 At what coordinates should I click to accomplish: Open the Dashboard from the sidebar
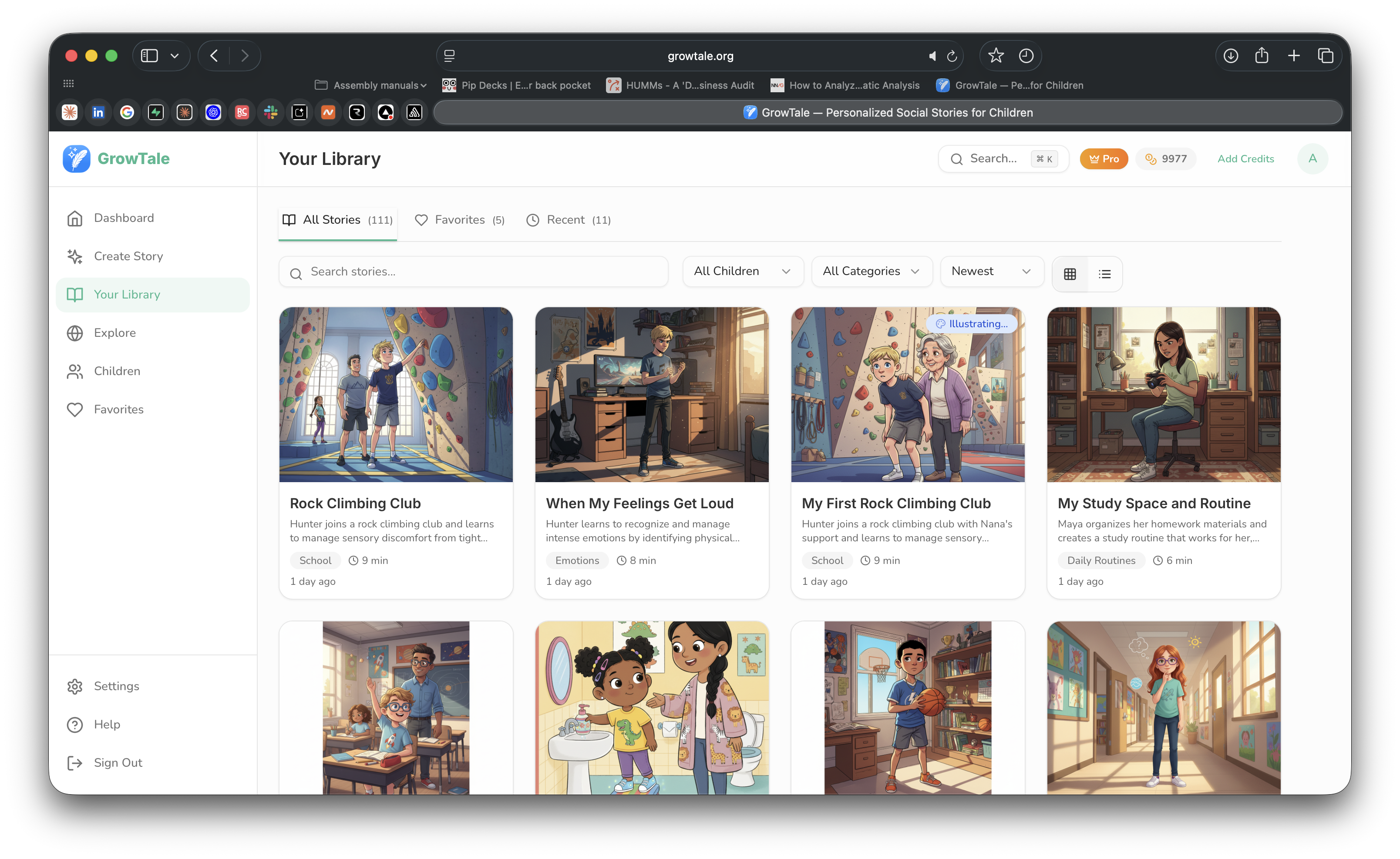123,218
